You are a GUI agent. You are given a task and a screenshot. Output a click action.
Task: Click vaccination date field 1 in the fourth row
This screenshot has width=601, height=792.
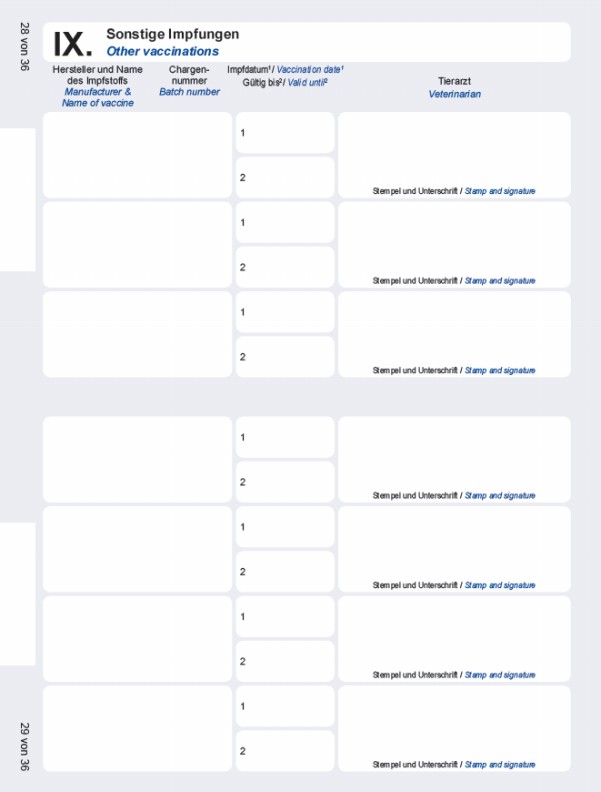285,437
